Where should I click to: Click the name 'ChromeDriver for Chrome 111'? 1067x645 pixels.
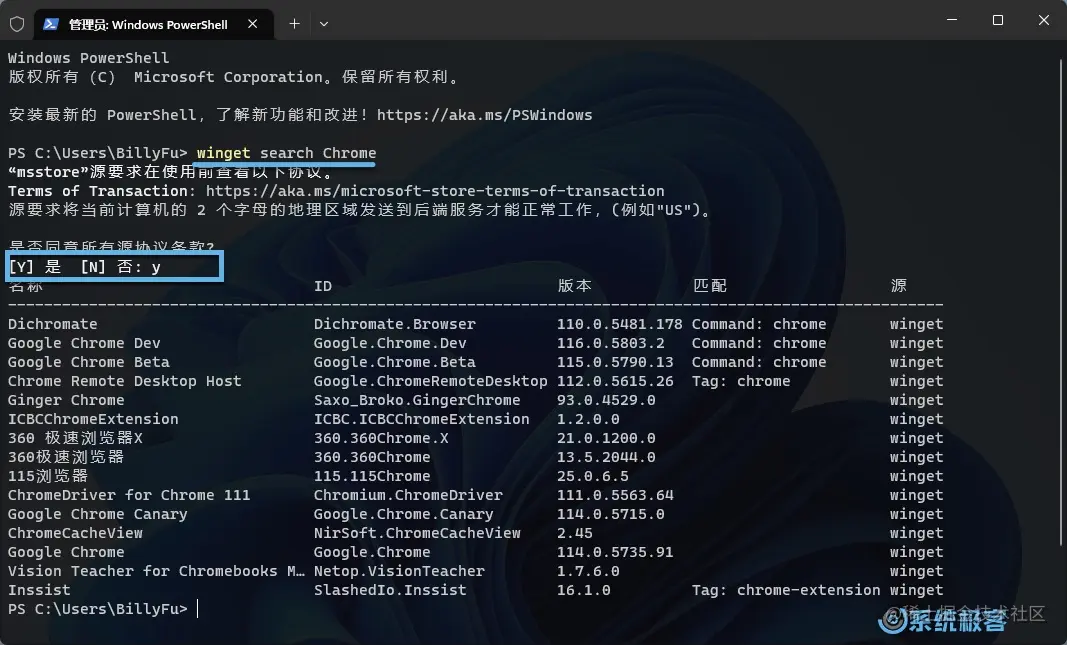click(129, 495)
